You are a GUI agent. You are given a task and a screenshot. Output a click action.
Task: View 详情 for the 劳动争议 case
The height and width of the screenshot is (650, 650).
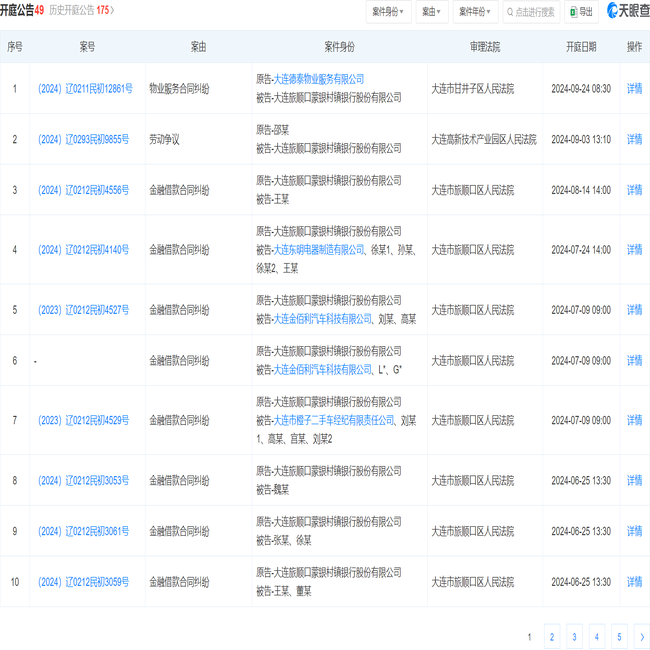634,139
